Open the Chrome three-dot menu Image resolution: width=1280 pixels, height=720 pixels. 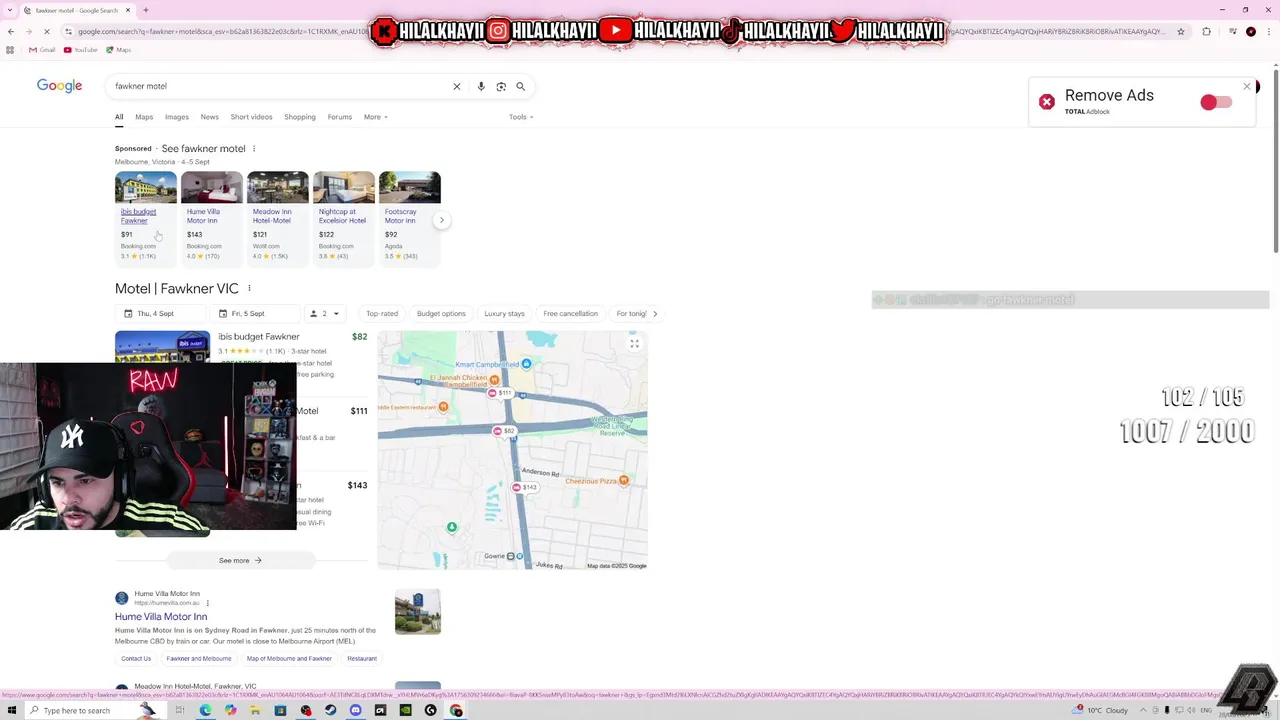click(1269, 31)
